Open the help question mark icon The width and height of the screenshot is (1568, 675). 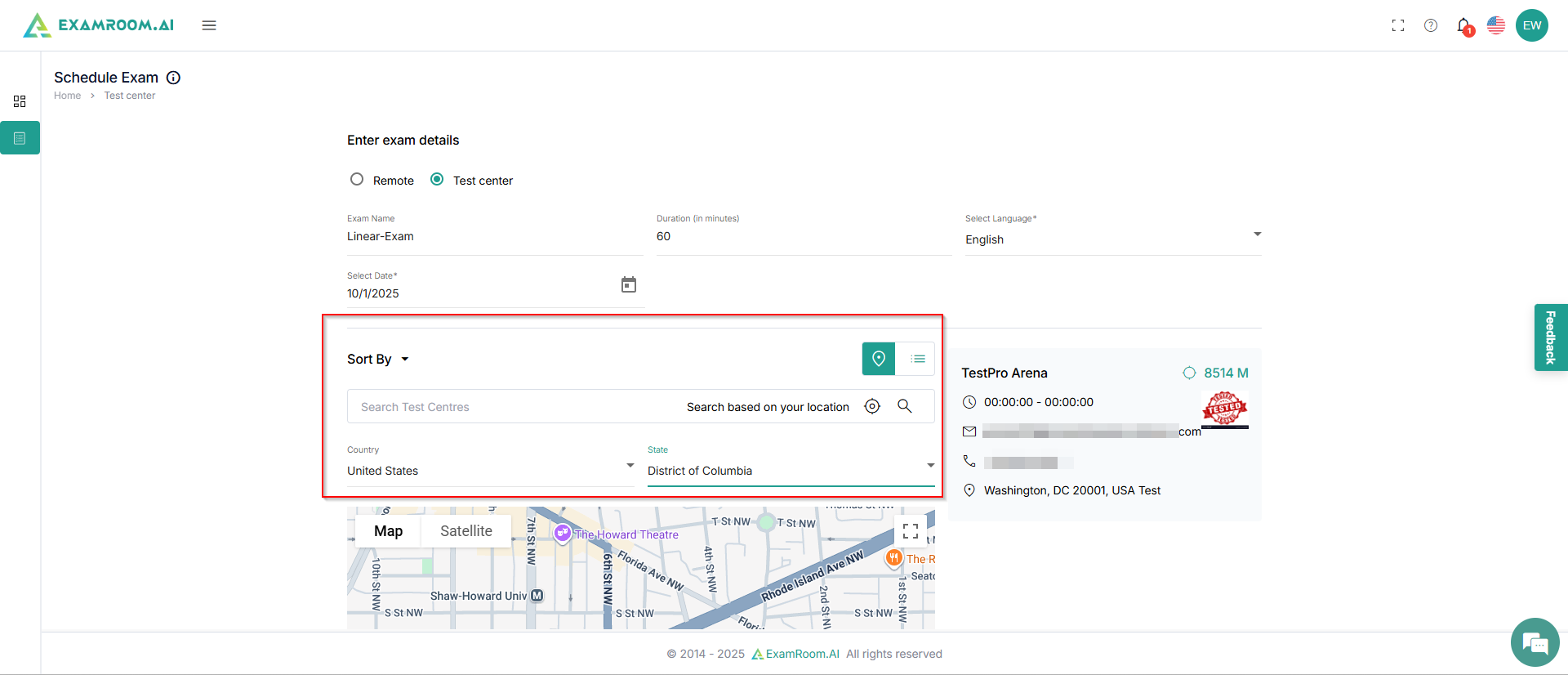[x=1431, y=25]
